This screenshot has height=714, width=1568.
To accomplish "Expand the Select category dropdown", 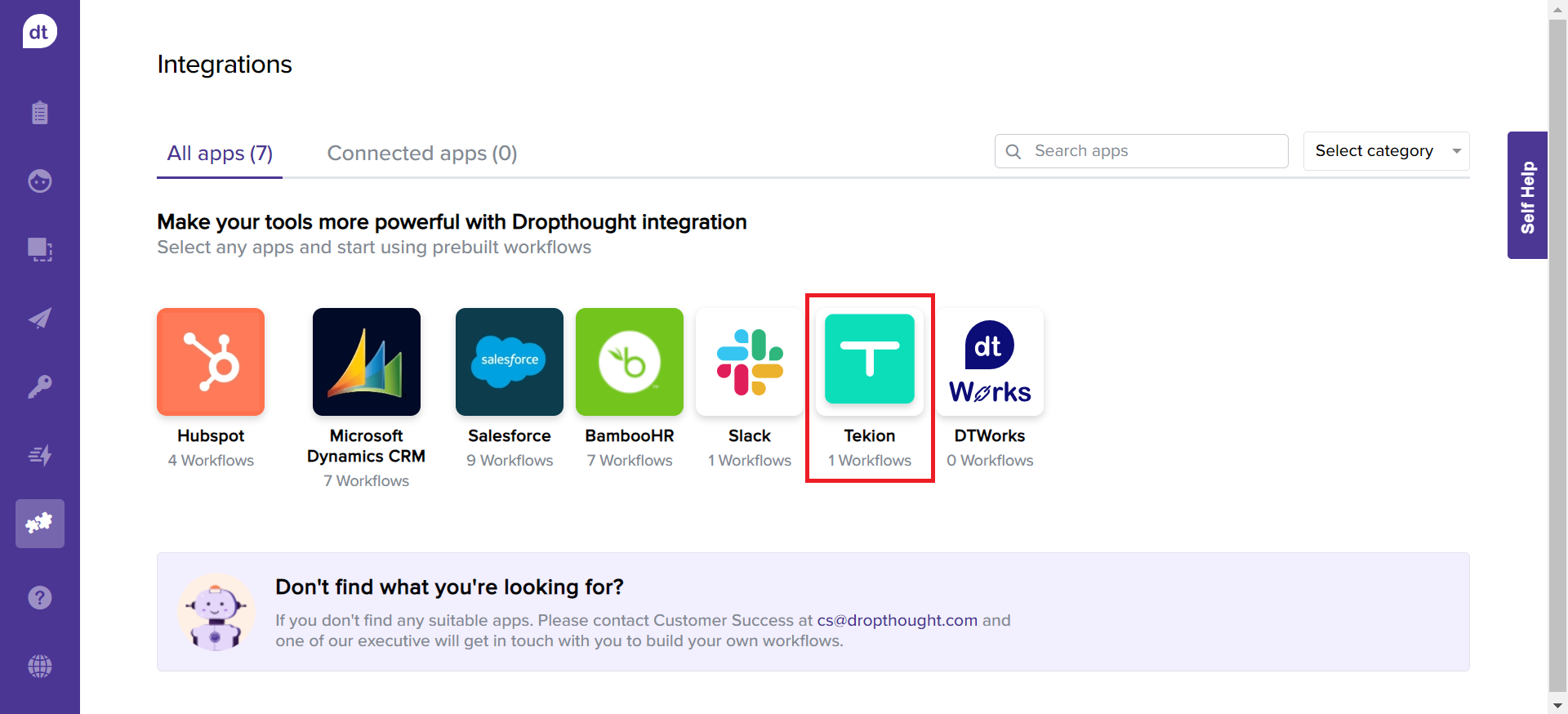I will point(1386,151).
